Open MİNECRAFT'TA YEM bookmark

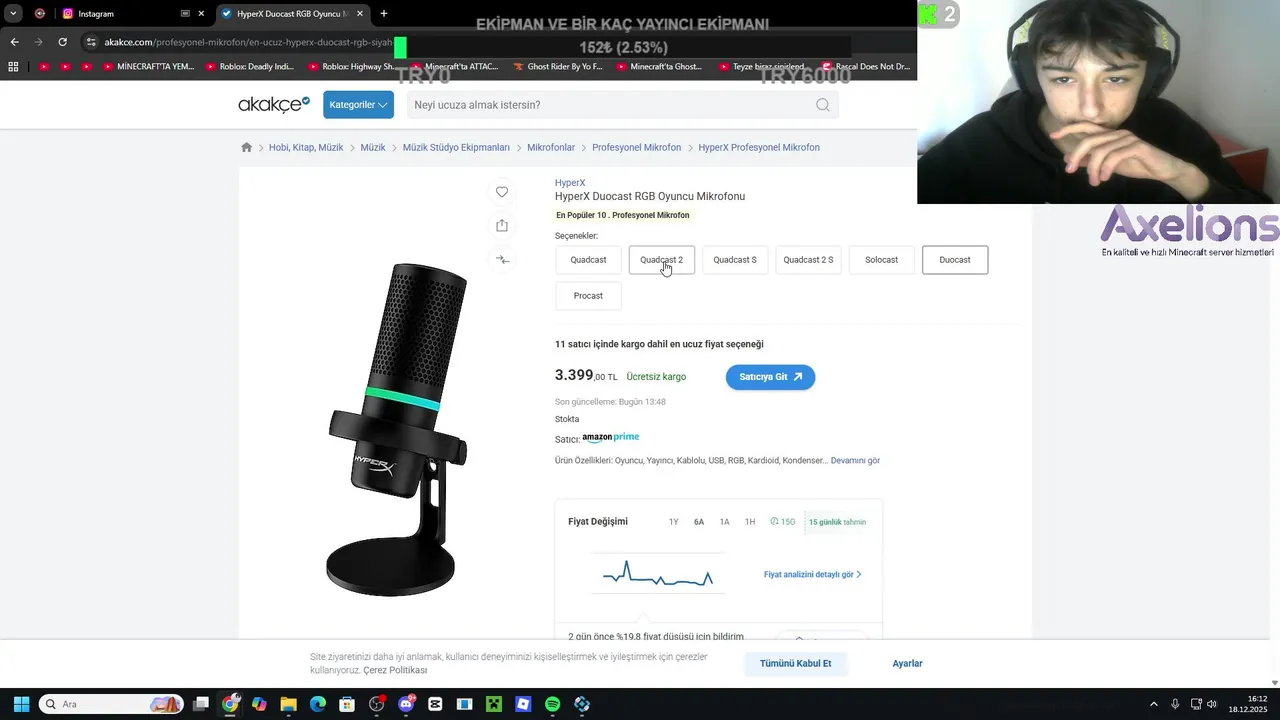click(147, 67)
